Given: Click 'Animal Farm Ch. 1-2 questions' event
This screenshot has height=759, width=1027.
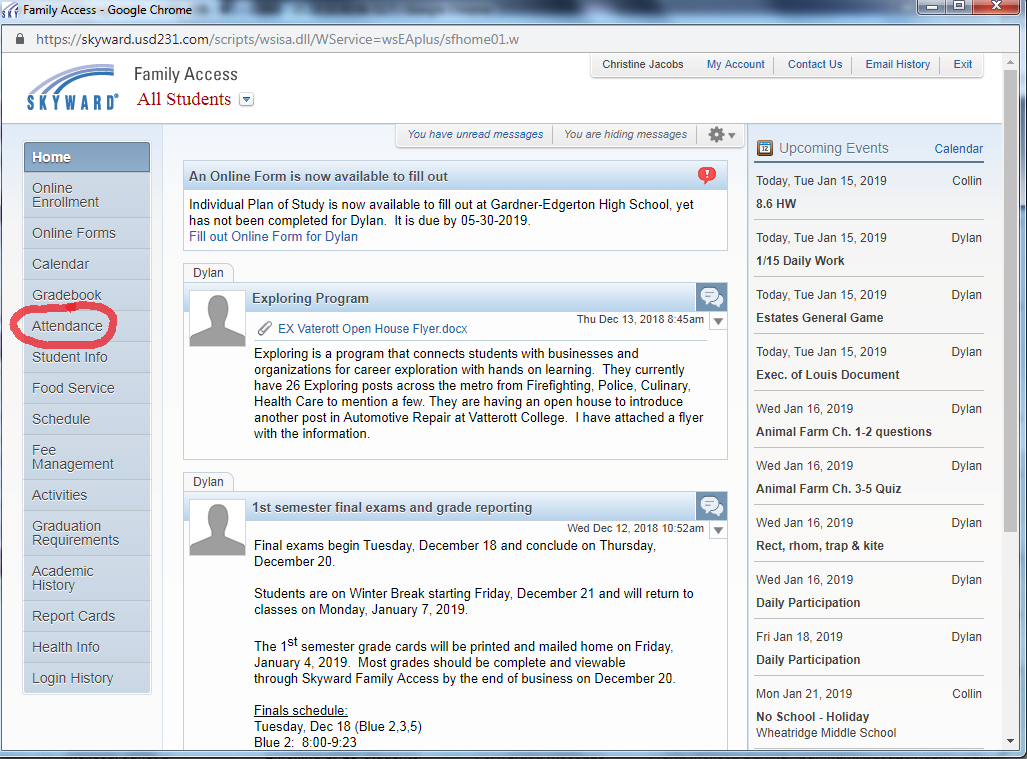Looking at the screenshot, I should click(844, 432).
